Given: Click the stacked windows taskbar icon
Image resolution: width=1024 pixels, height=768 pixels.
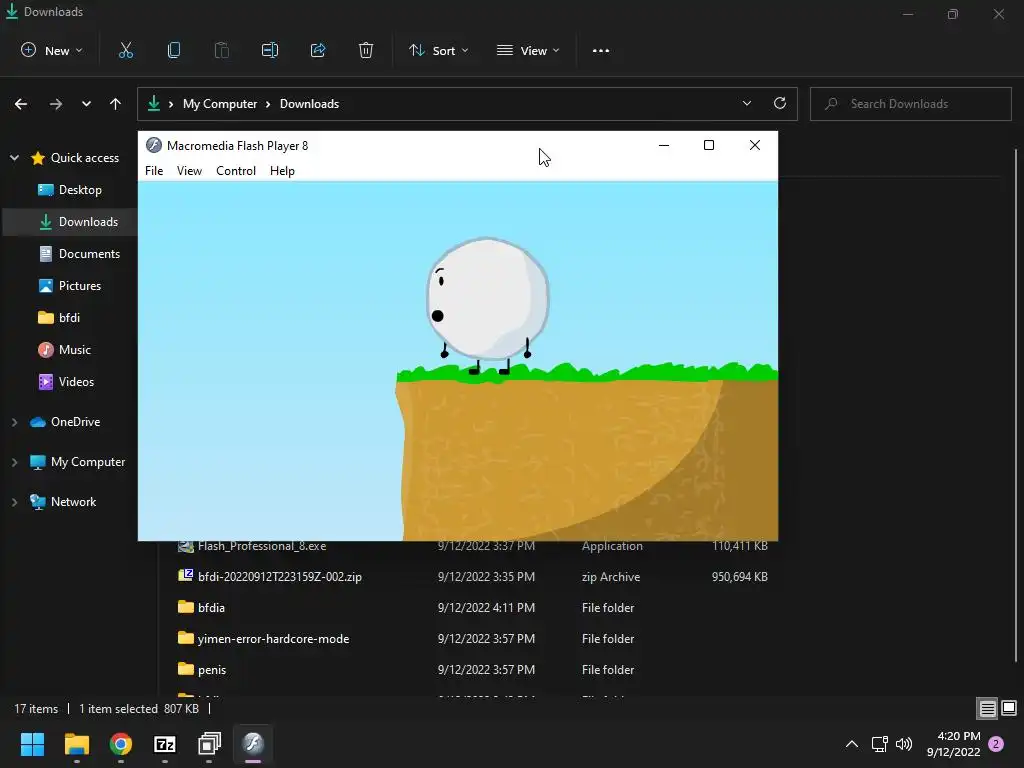Looking at the screenshot, I should [210, 744].
